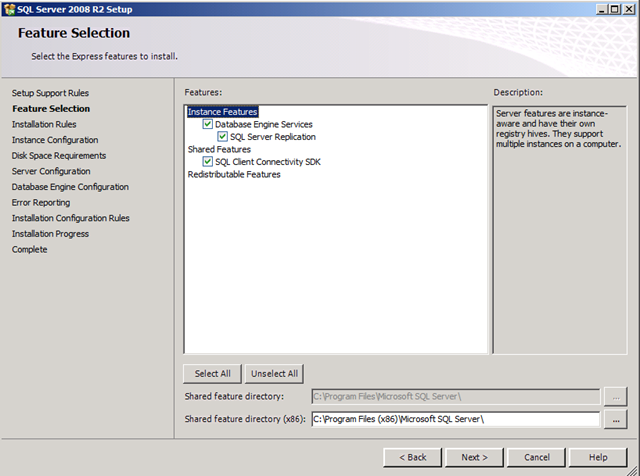Viewport: 640px width, 476px height.
Task: Go back with the Back button
Action: [412, 457]
